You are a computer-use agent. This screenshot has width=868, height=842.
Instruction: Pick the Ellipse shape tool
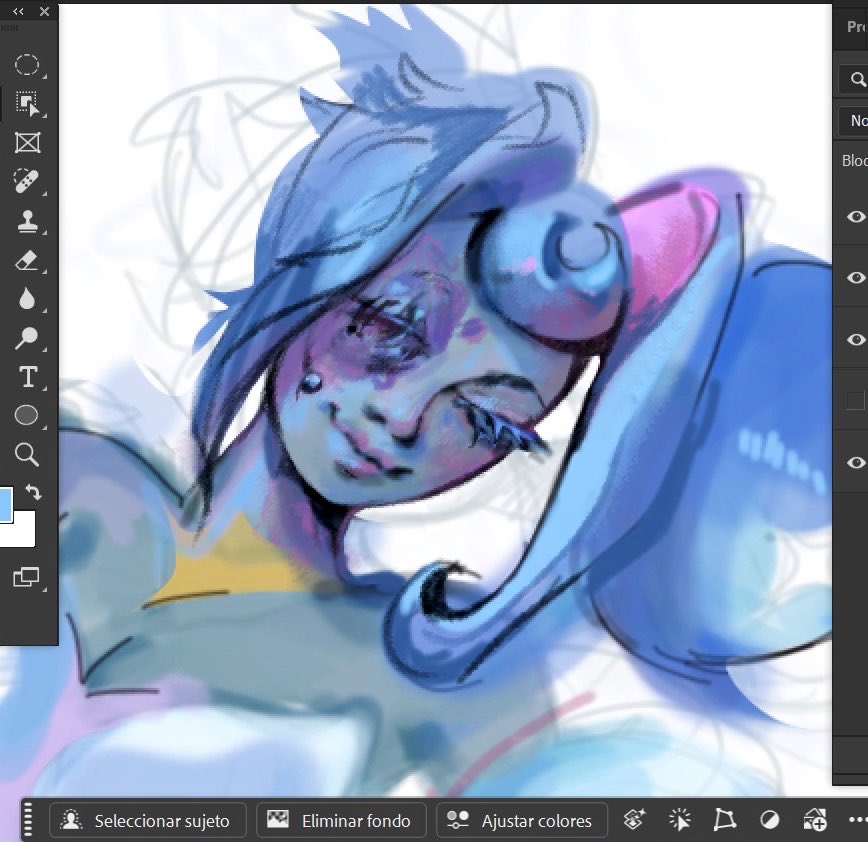[x=27, y=415]
